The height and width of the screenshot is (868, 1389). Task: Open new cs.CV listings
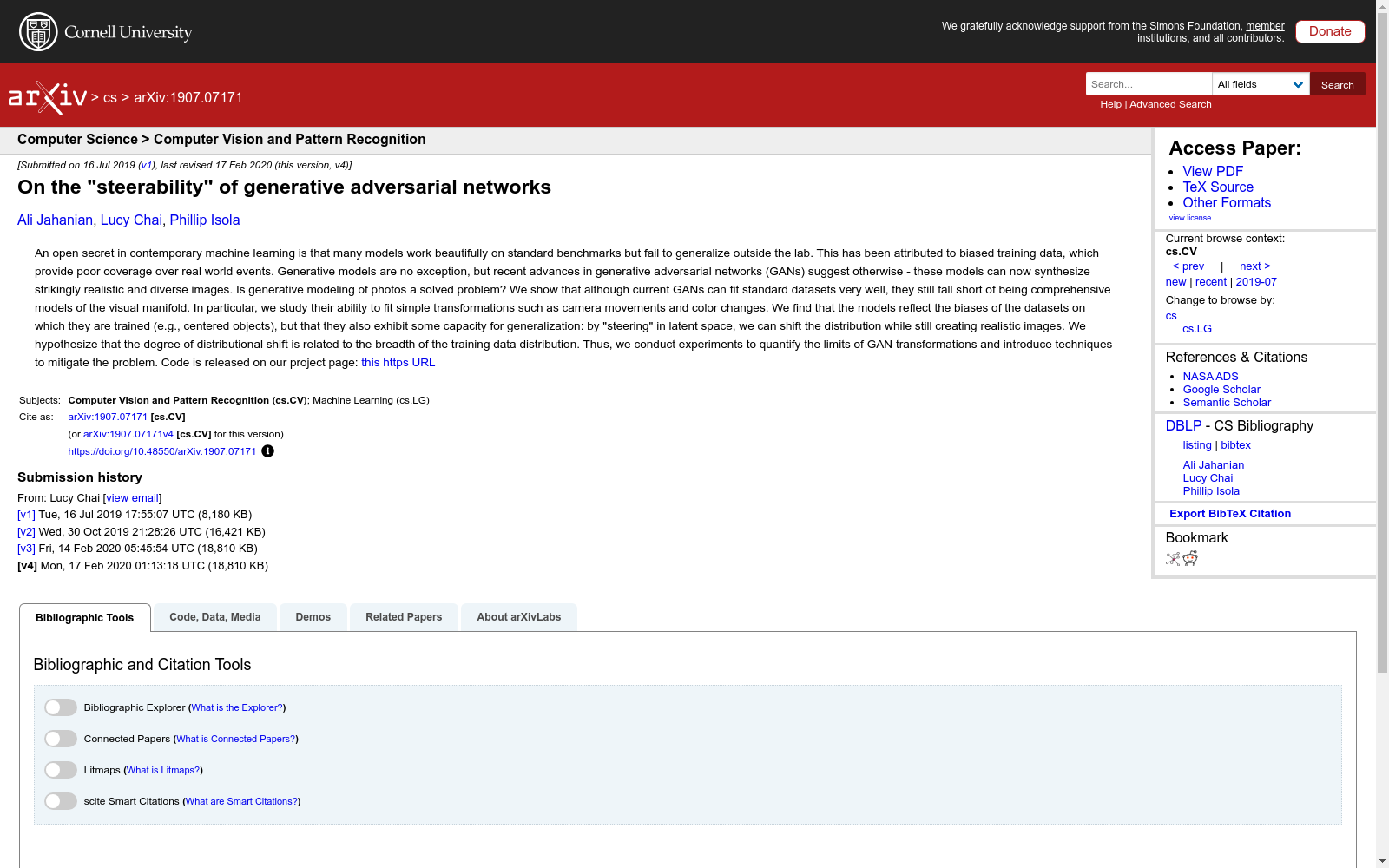[x=1175, y=282]
